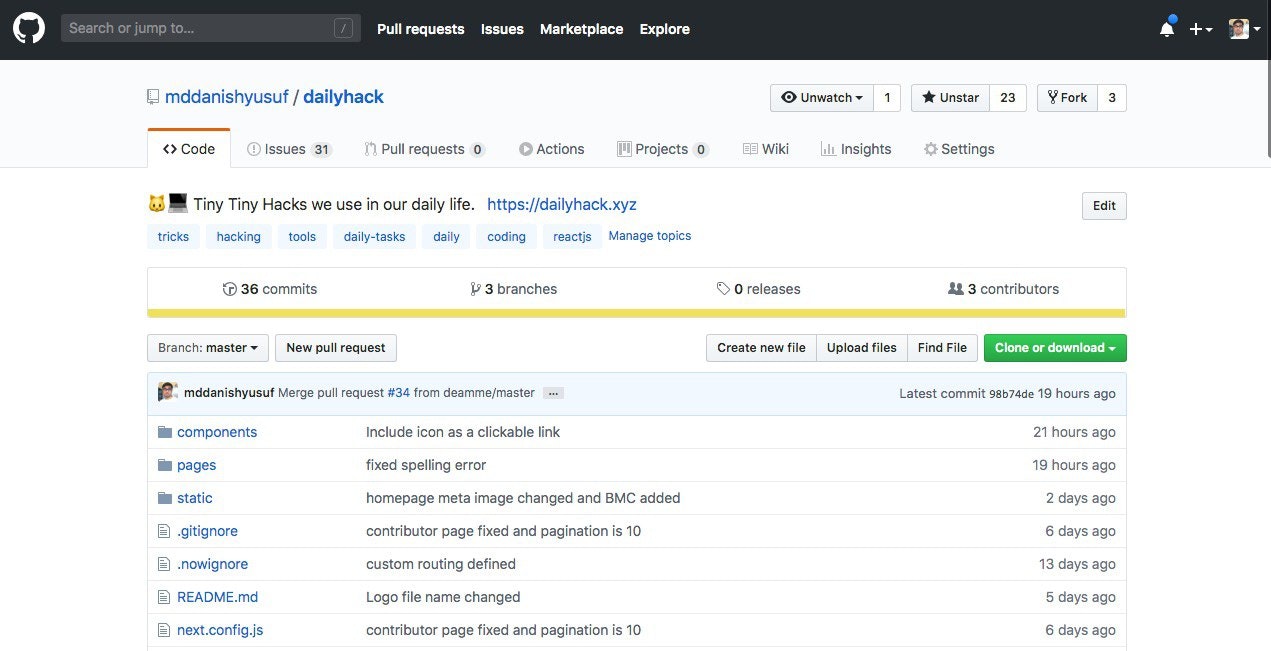Image resolution: width=1271 pixels, height=651 pixels.
Task: Open commit "Logo file name changed"
Action: click(443, 597)
